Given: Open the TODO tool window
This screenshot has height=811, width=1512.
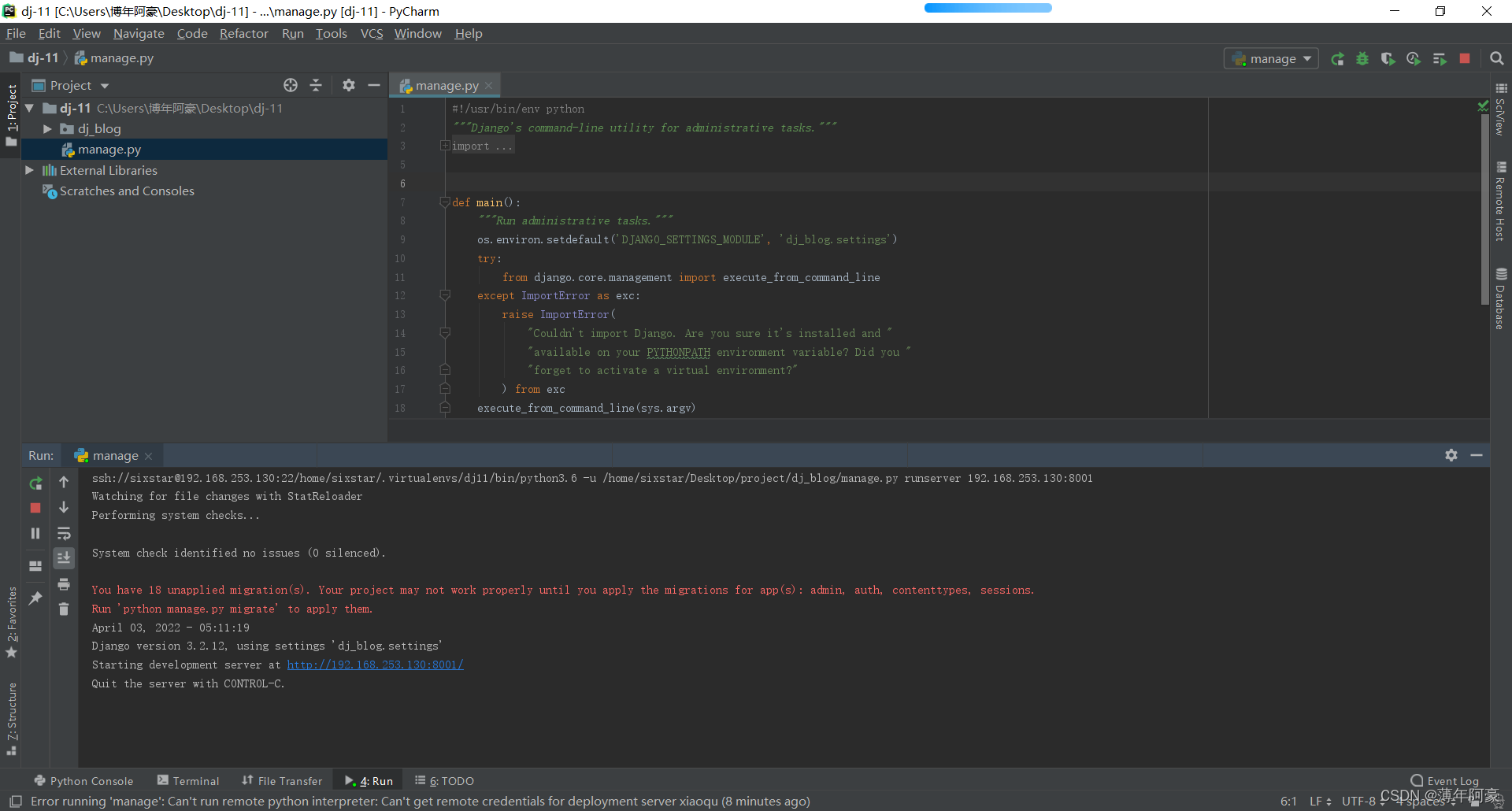Looking at the screenshot, I should (444, 780).
